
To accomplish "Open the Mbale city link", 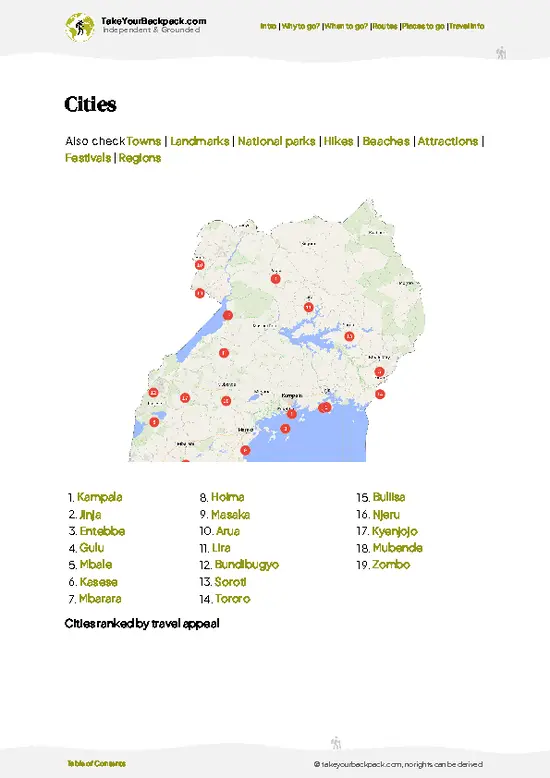I will pos(96,565).
